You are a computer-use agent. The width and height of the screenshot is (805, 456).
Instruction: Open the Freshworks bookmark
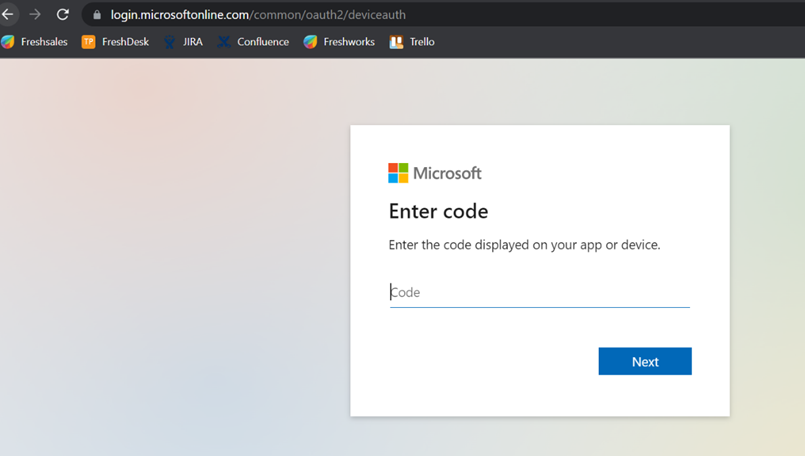[x=339, y=42]
